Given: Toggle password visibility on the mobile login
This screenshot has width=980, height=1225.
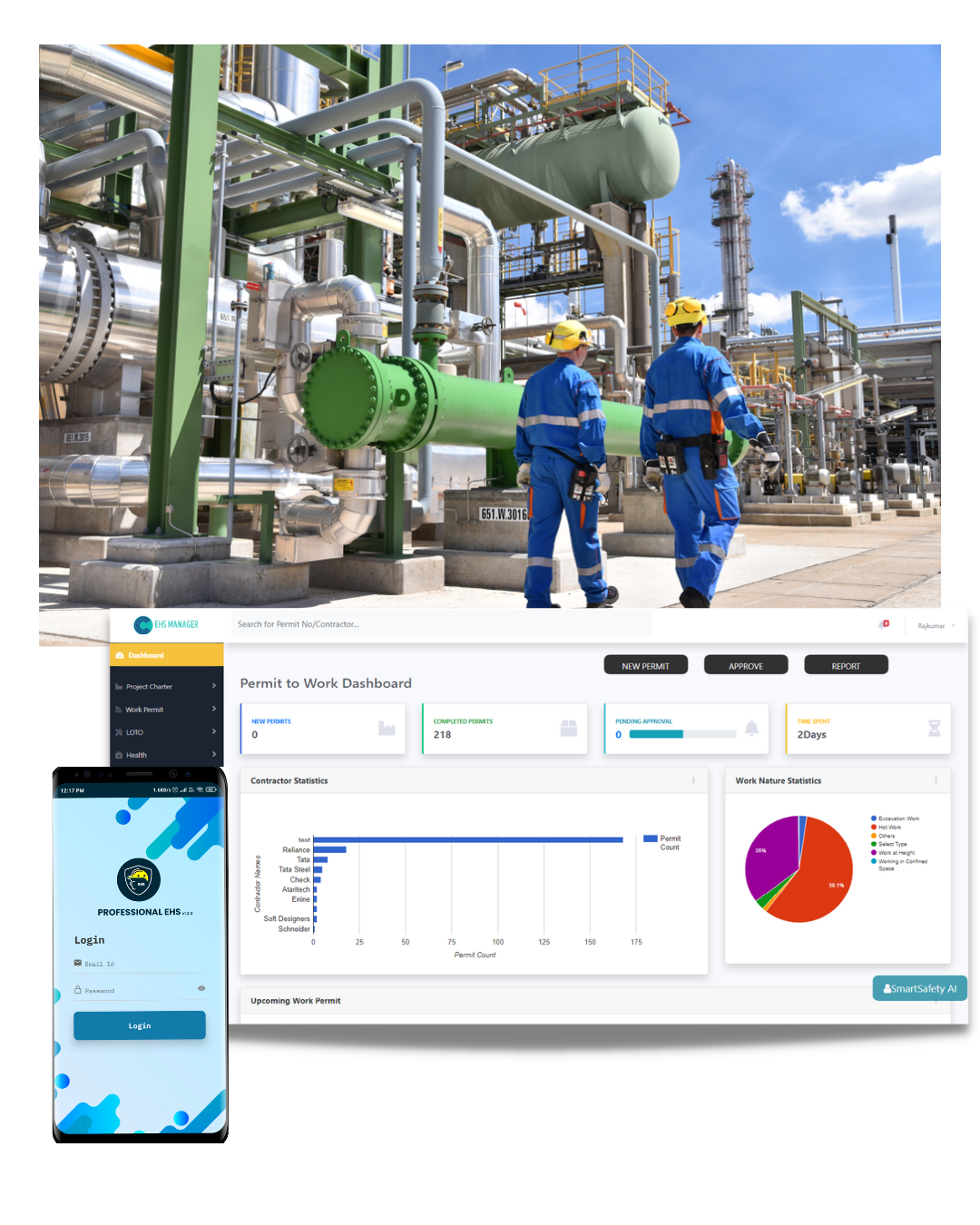Looking at the screenshot, I should (x=201, y=988).
